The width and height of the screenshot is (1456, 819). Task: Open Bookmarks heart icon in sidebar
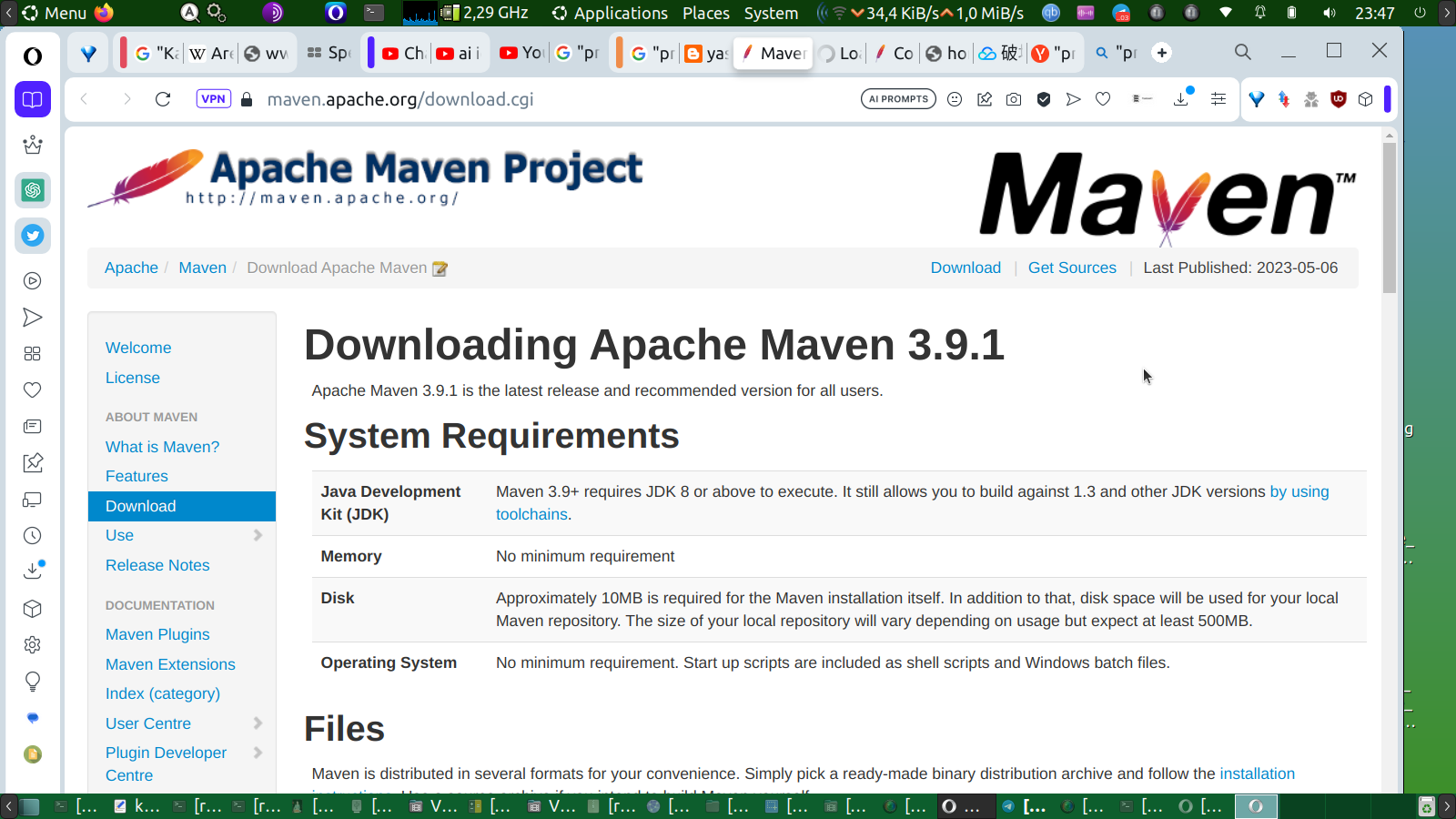tap(33, 390)
